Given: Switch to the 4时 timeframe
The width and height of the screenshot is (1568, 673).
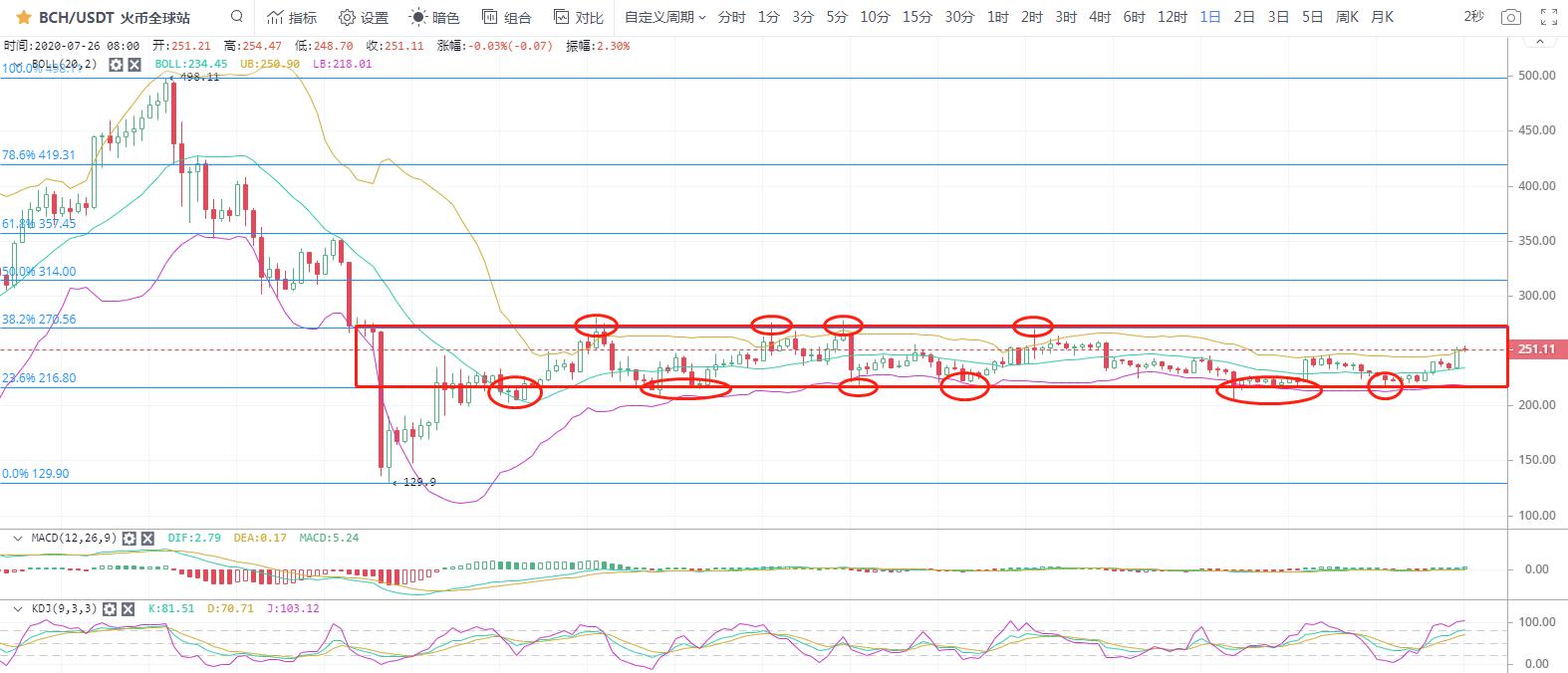Looking at the screenshot, I should tap(1100, 17).
